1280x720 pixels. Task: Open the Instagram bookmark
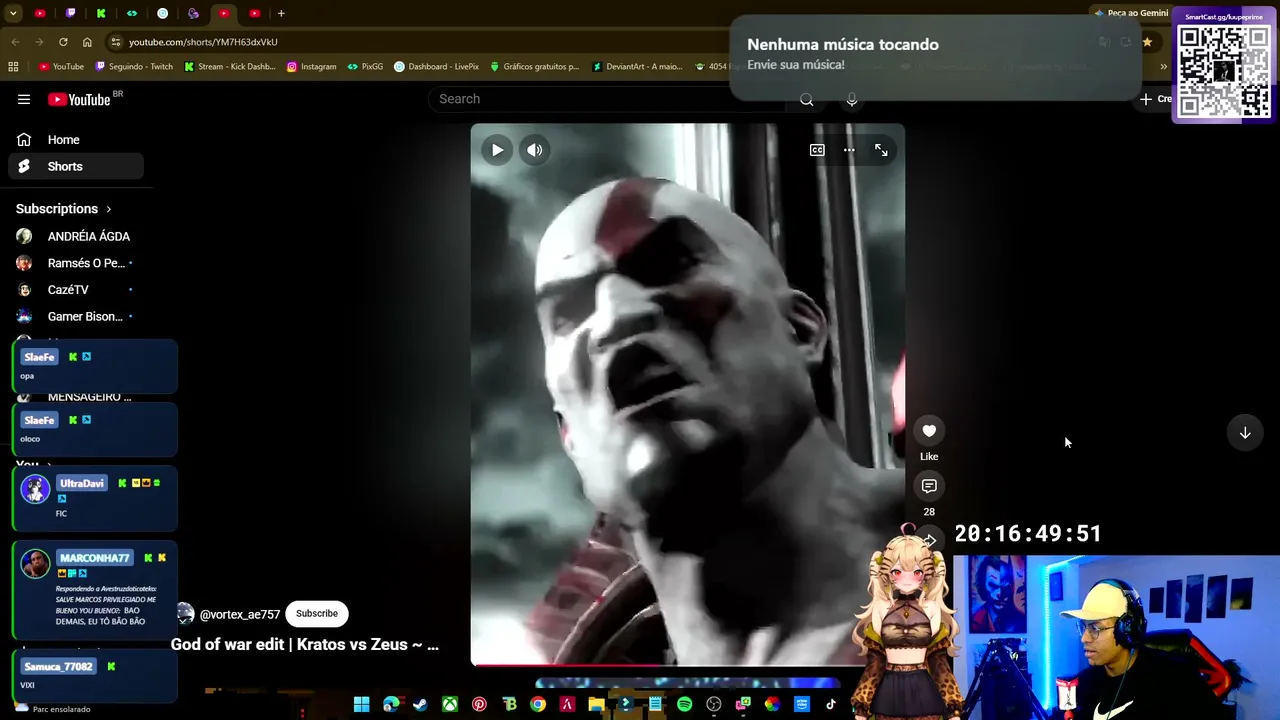pyautogui.click(x=311, y=67)
